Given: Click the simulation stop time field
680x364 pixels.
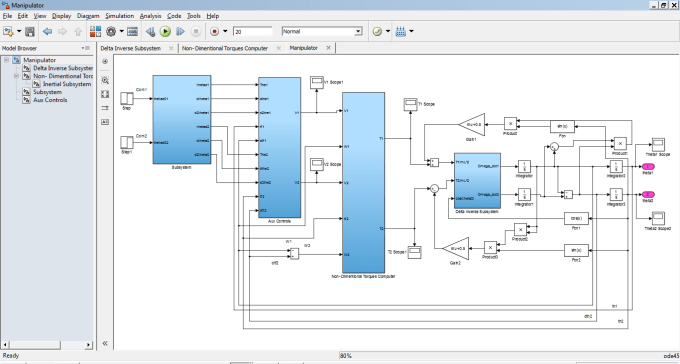Looking at the screenshot, I should [253, 31].
